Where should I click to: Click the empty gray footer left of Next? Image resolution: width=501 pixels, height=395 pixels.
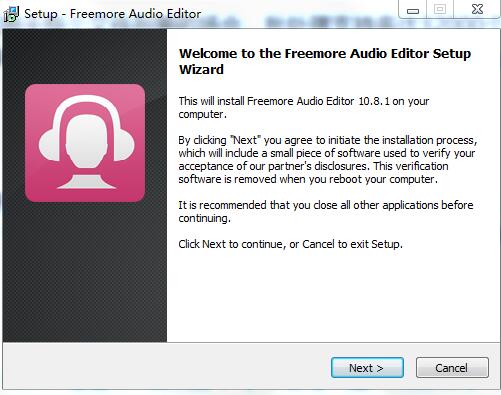pyautogui.click(x=167, y=366)
